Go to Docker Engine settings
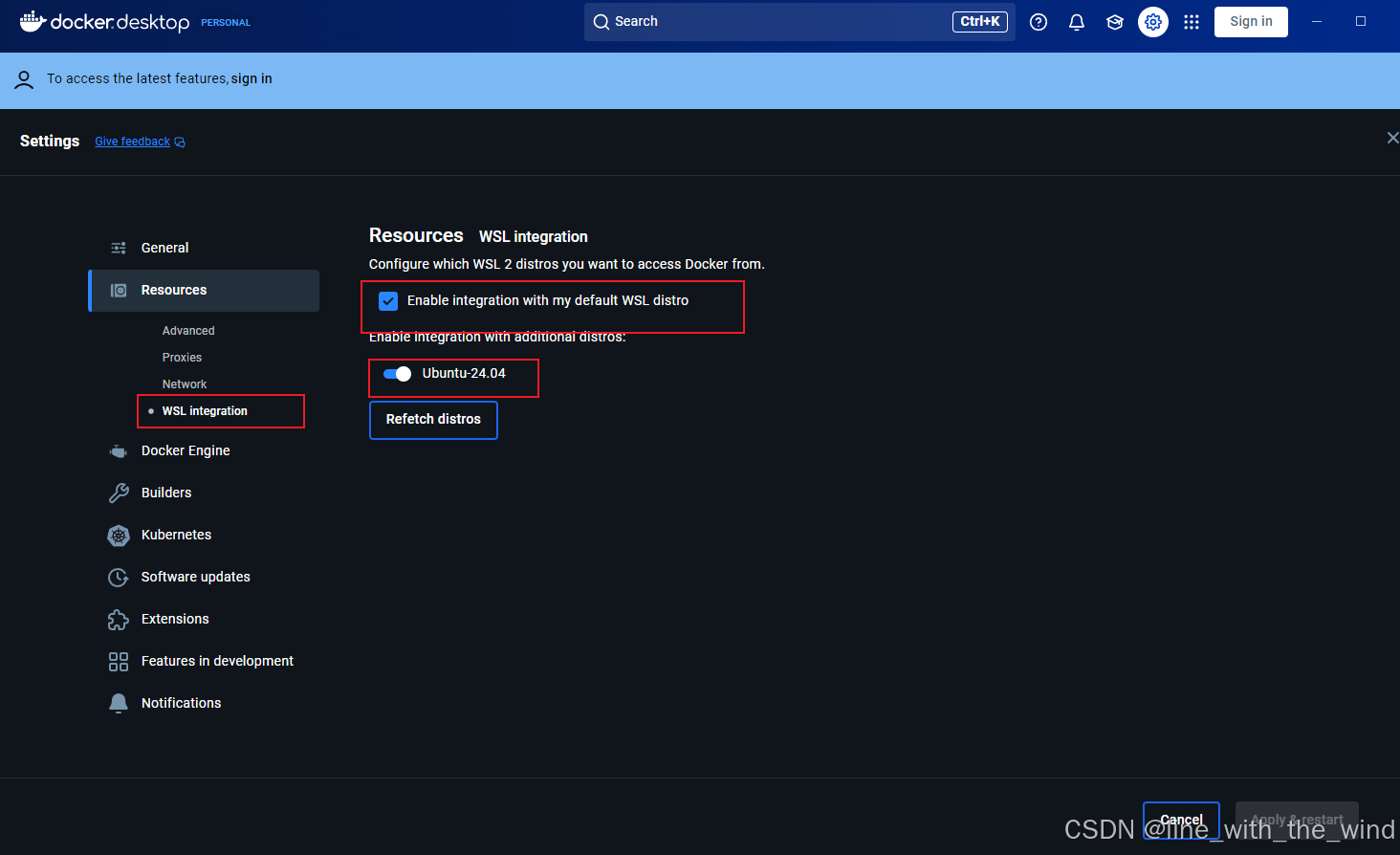 tap(205, 450)
